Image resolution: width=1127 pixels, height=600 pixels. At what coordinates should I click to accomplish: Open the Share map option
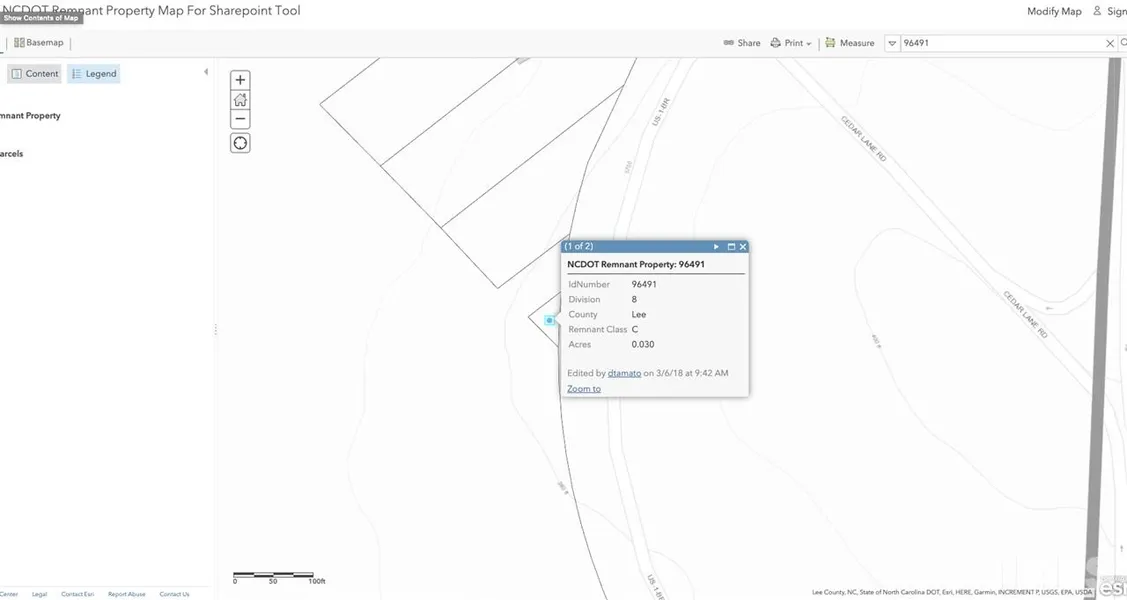pos(742,43)
